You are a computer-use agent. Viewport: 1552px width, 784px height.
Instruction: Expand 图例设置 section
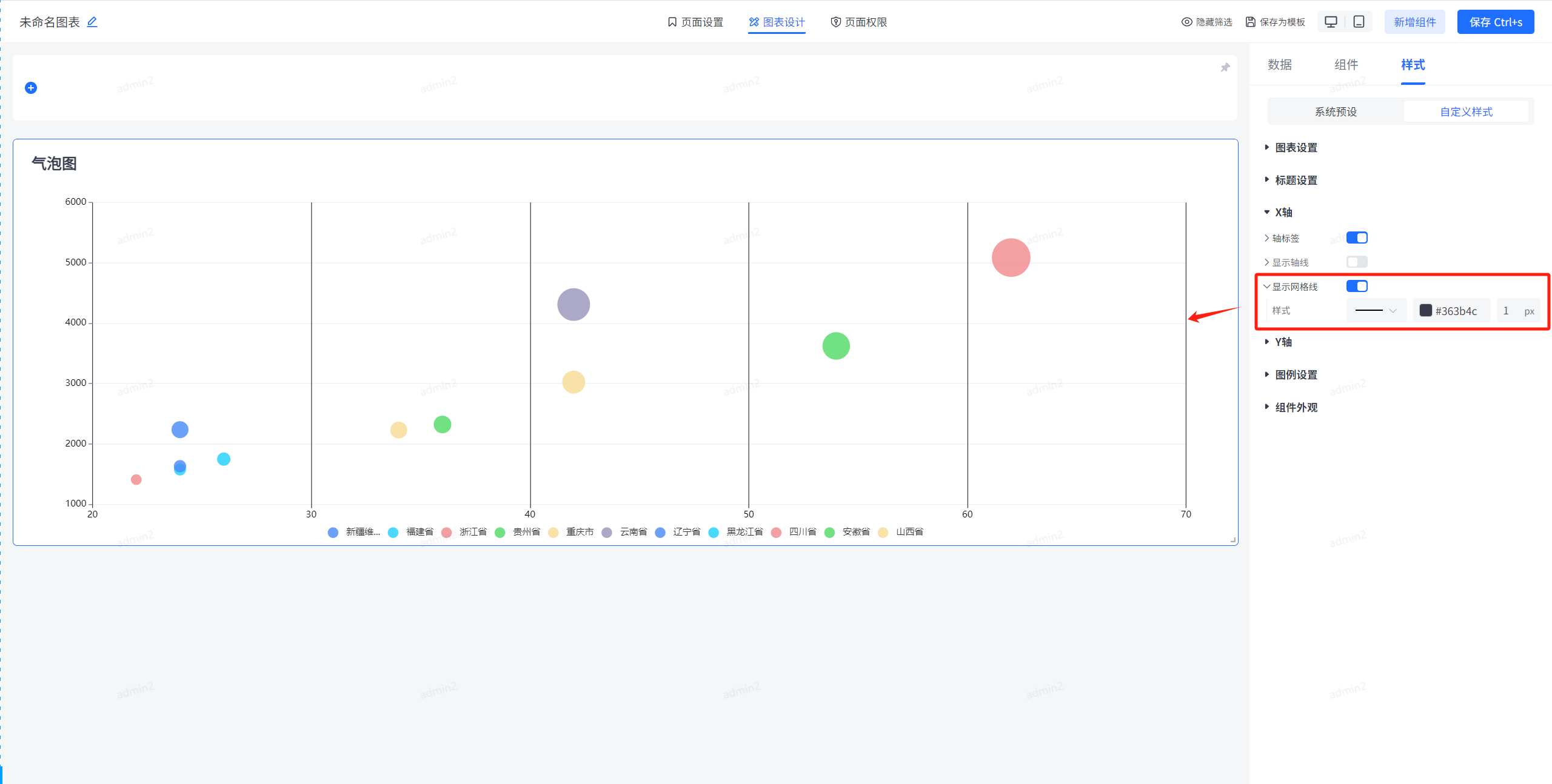(x=1291, y=374)
